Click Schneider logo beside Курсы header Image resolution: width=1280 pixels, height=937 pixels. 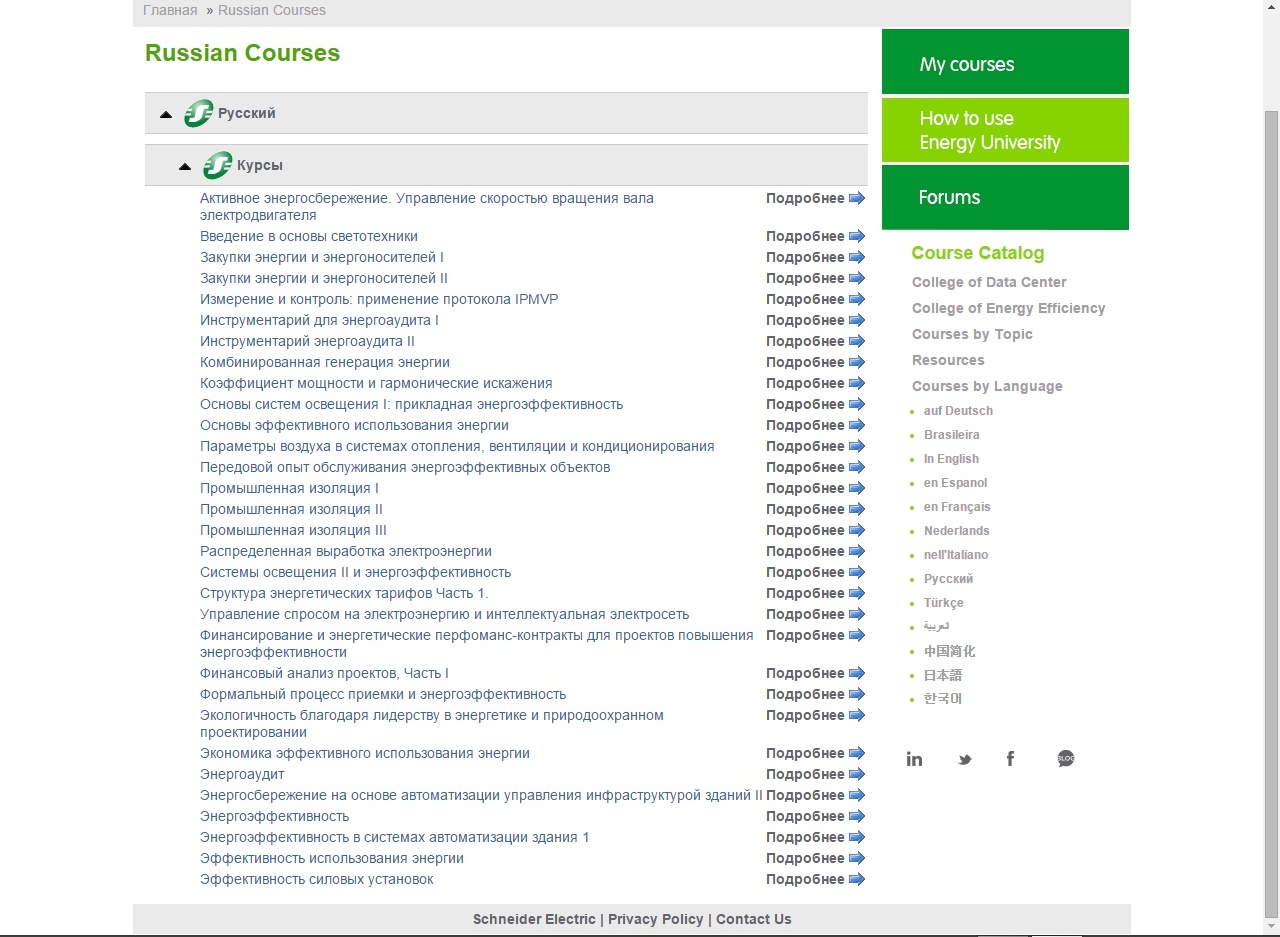[x=218, y=165]
